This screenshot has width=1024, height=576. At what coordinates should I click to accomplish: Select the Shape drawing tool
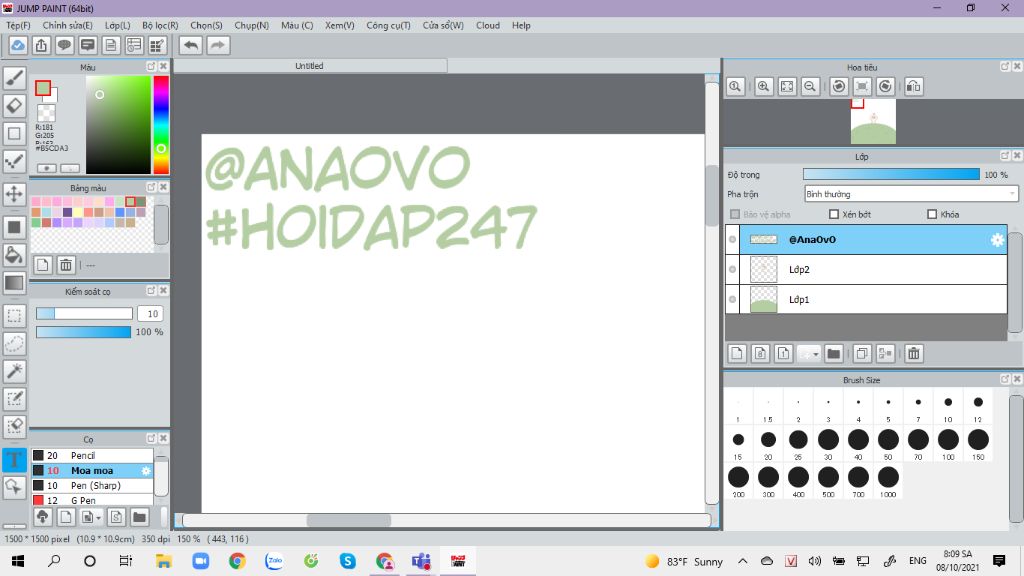click(x=14, y=134)
